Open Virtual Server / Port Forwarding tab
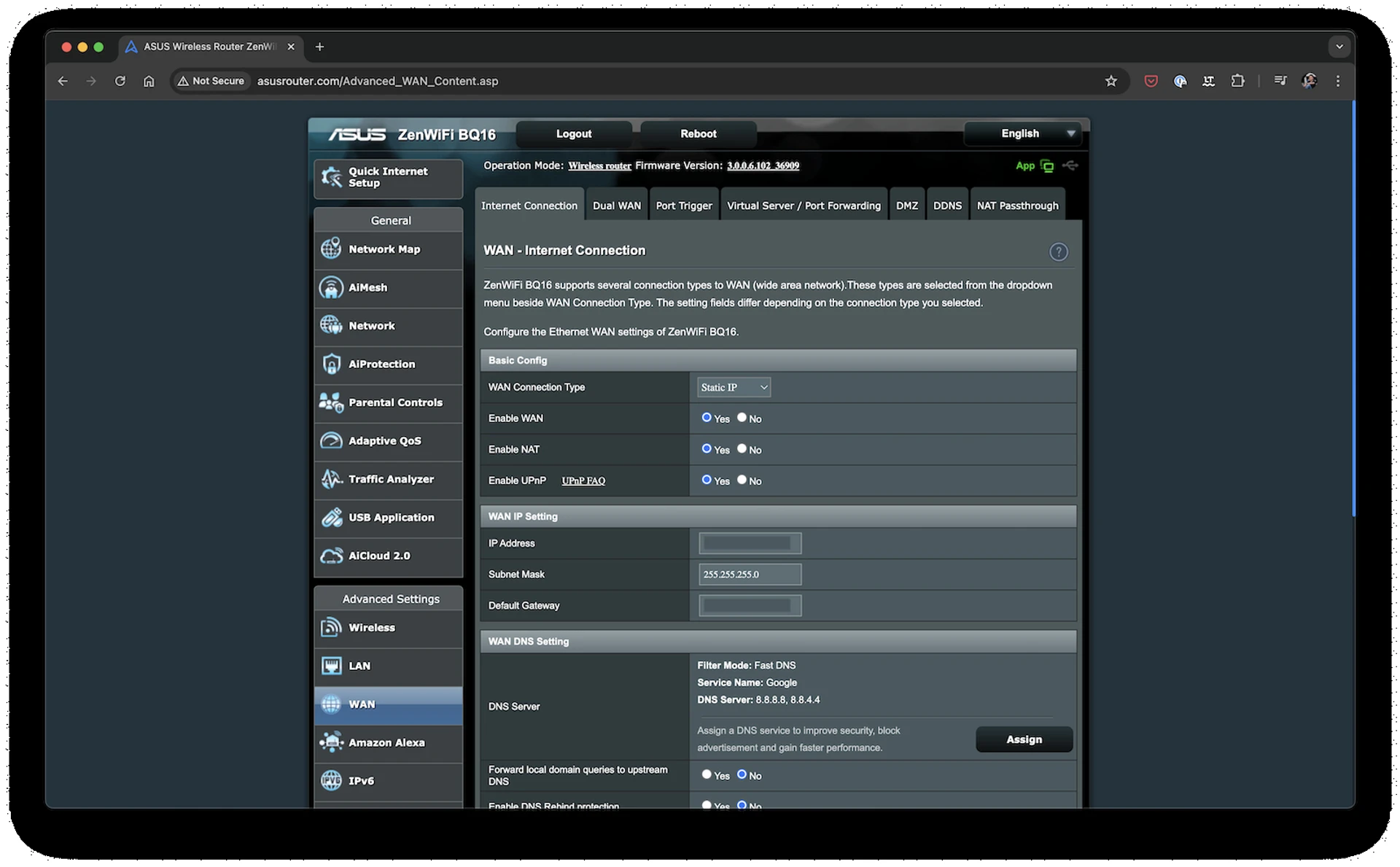This screenshot has height=867, width=1400. pyautogui.click(x=804, y=206)
